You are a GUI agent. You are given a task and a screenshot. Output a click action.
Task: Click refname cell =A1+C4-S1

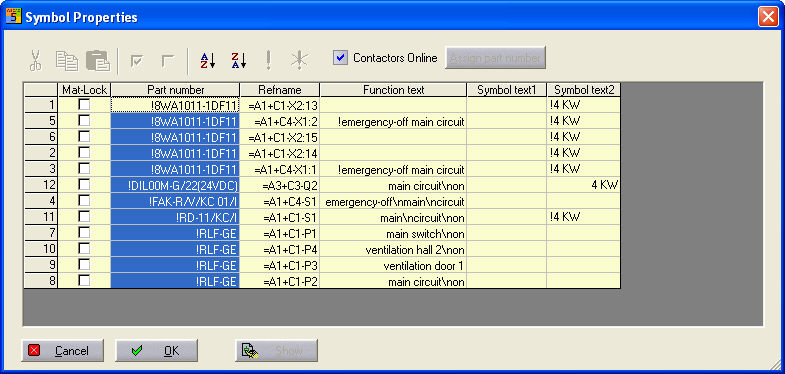(280, 201)
